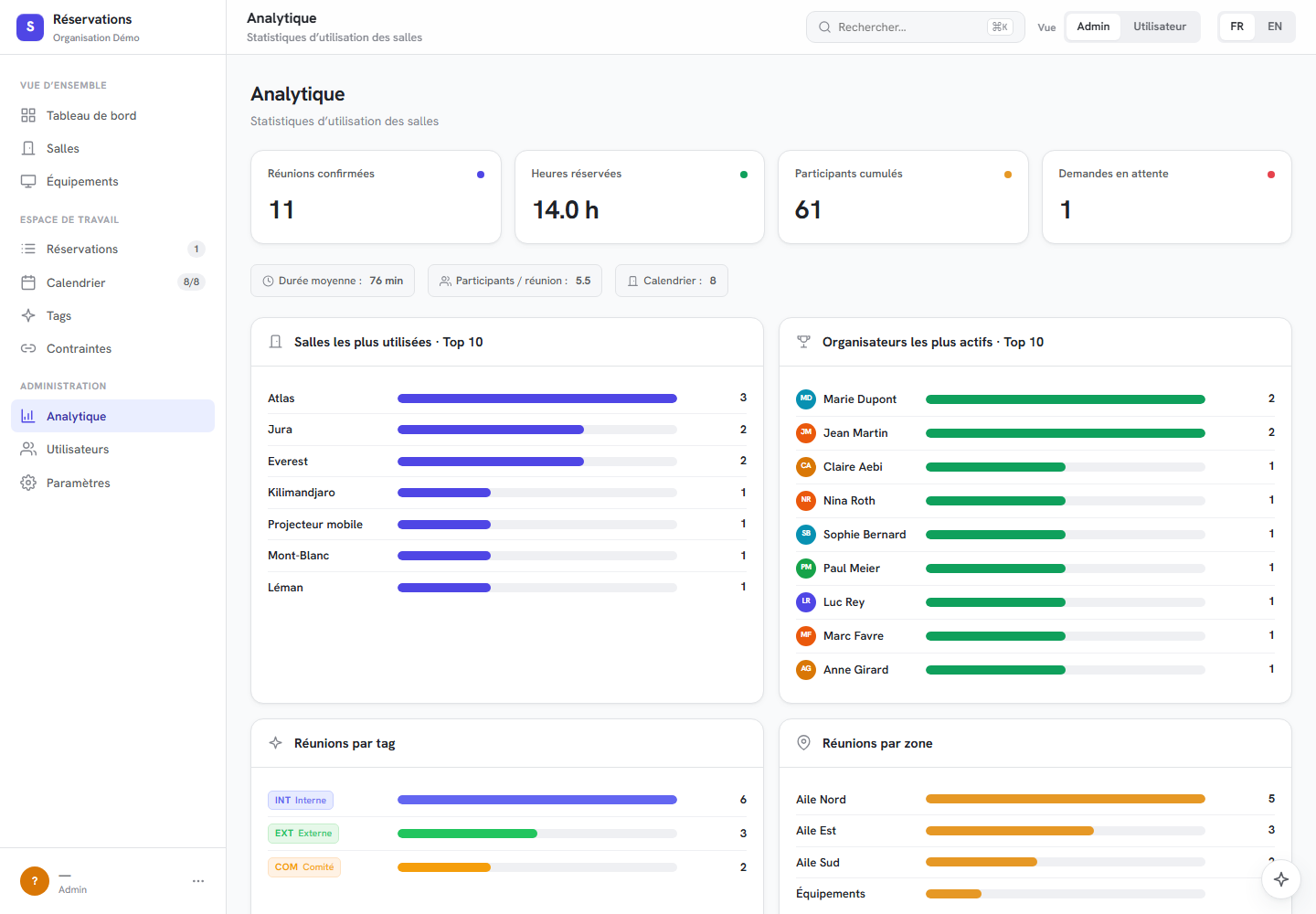Click the Équipements monitor icon
This screenshot has height=914, width=1316.
28,181
